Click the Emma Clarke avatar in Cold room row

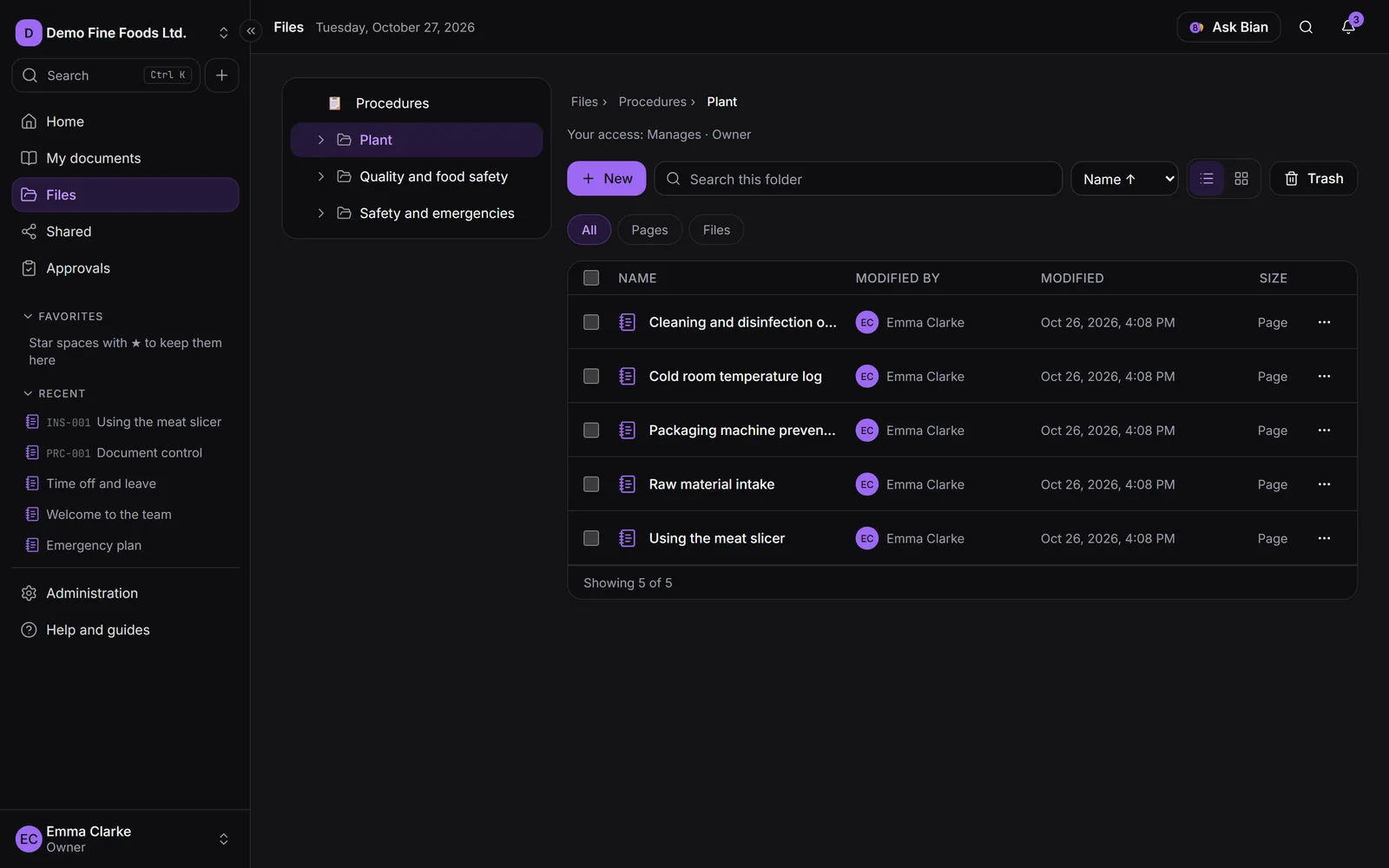[x=866, y=376]
